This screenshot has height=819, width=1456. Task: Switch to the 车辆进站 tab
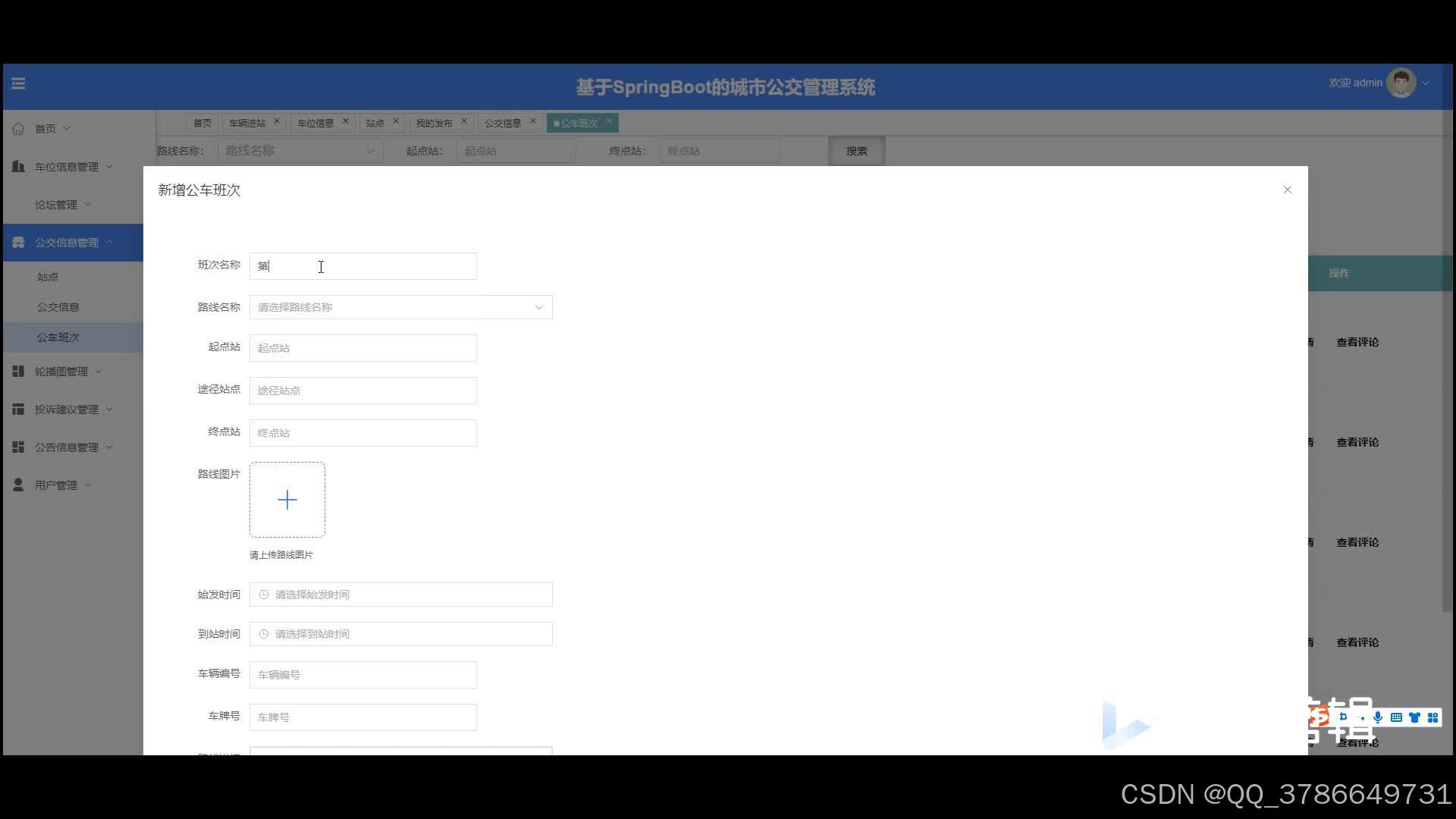(247, 123)
